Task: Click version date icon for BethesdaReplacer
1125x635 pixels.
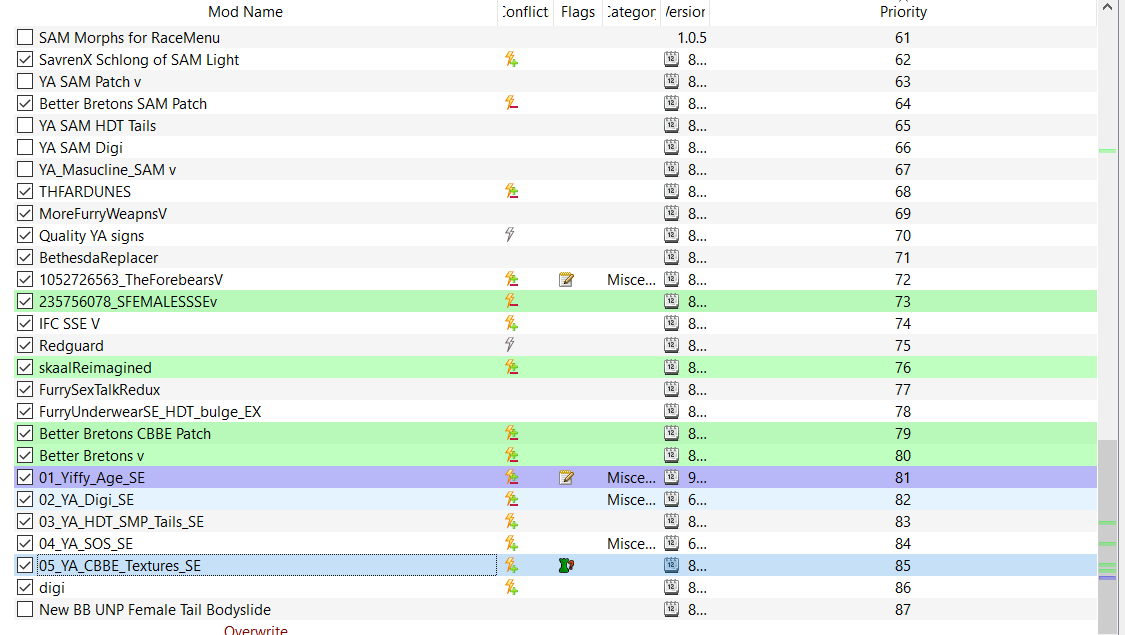Action: pyautogui.click(x=671, y=257)
